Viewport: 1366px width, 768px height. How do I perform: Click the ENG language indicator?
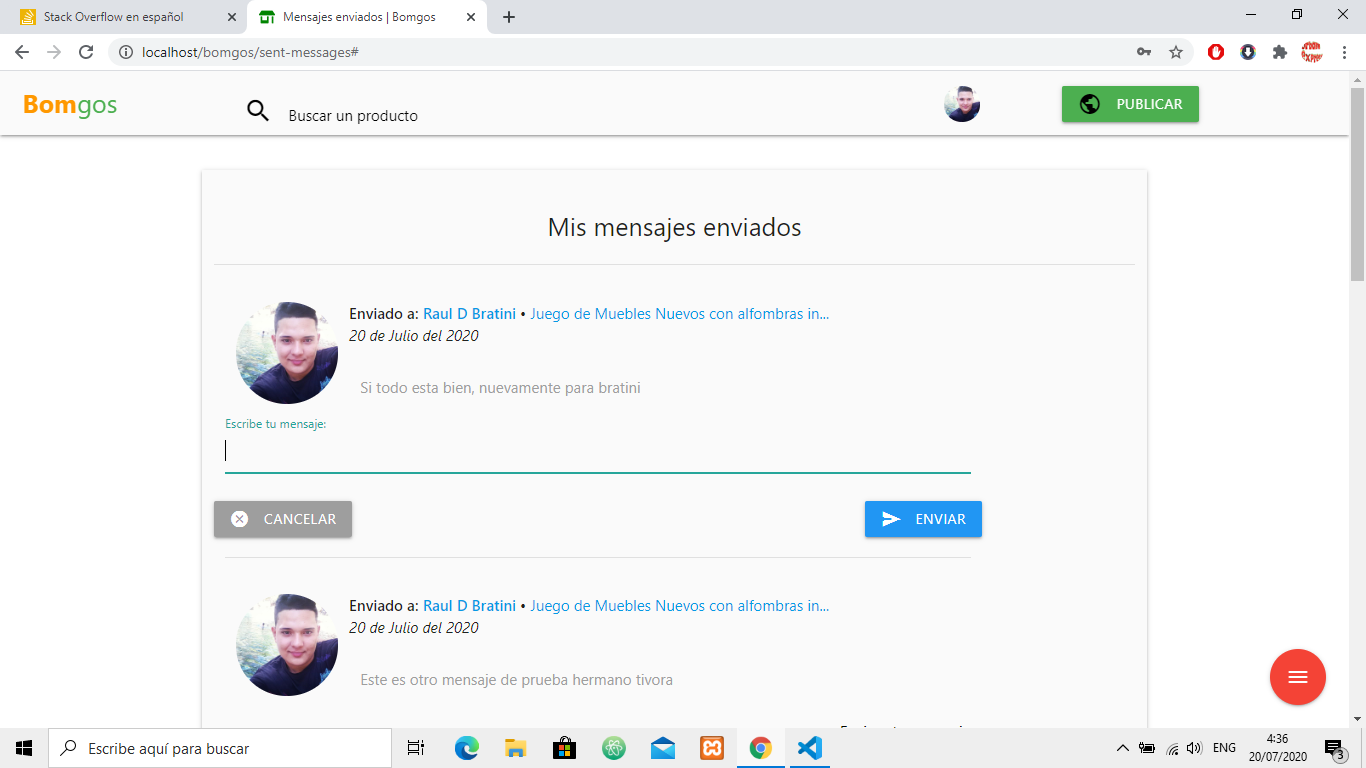1224,748
